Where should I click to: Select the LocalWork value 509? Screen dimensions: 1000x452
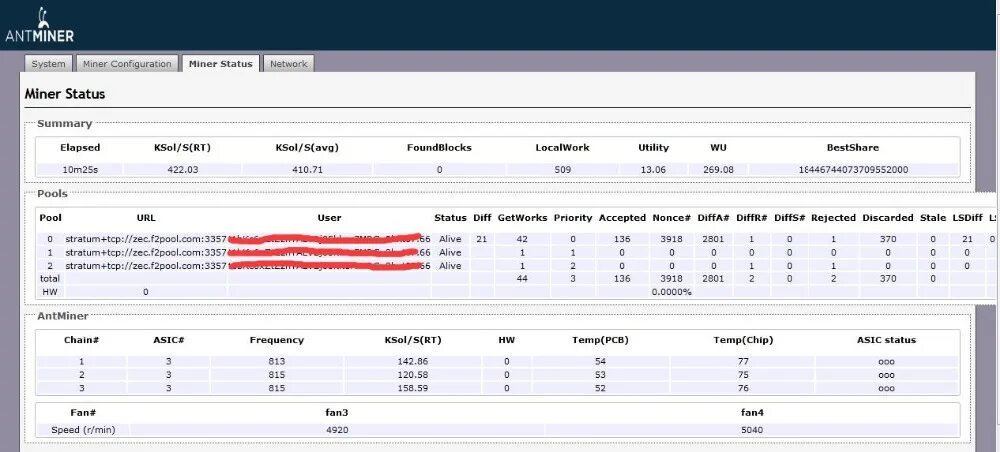tap(562, 170)
